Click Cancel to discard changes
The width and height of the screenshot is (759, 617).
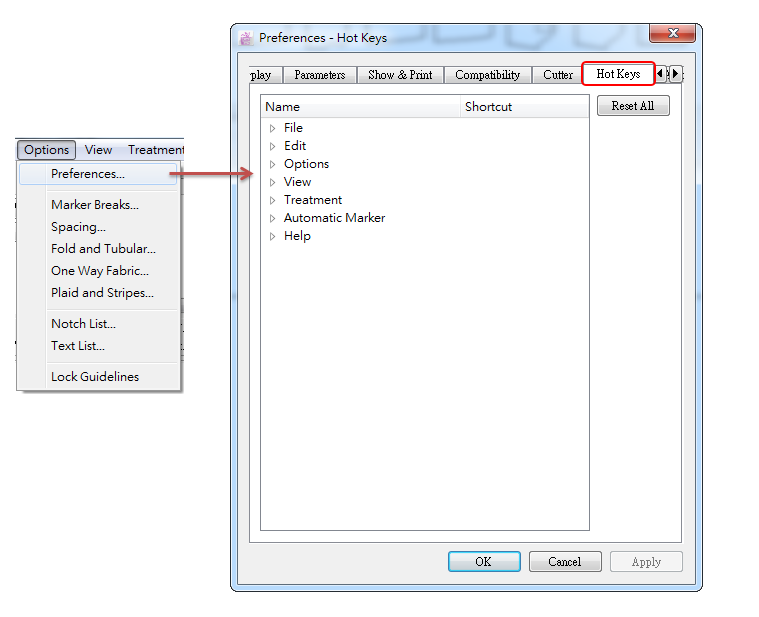point(564,562)
